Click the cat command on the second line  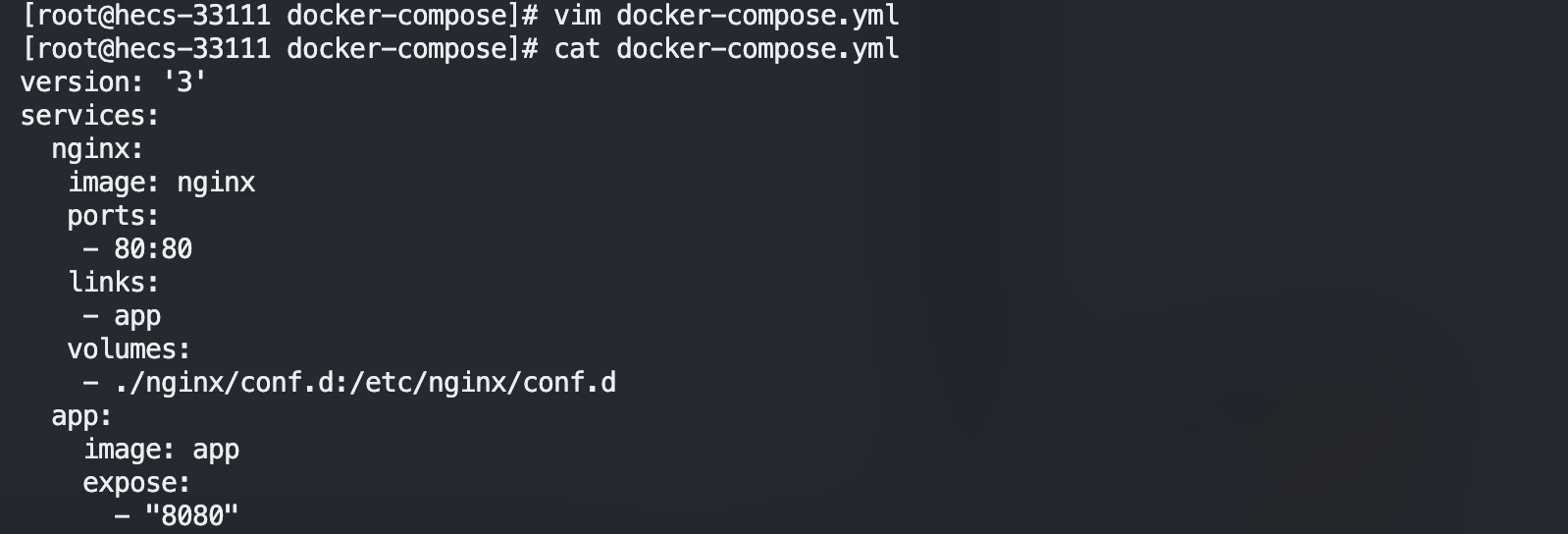pos(577,49)
